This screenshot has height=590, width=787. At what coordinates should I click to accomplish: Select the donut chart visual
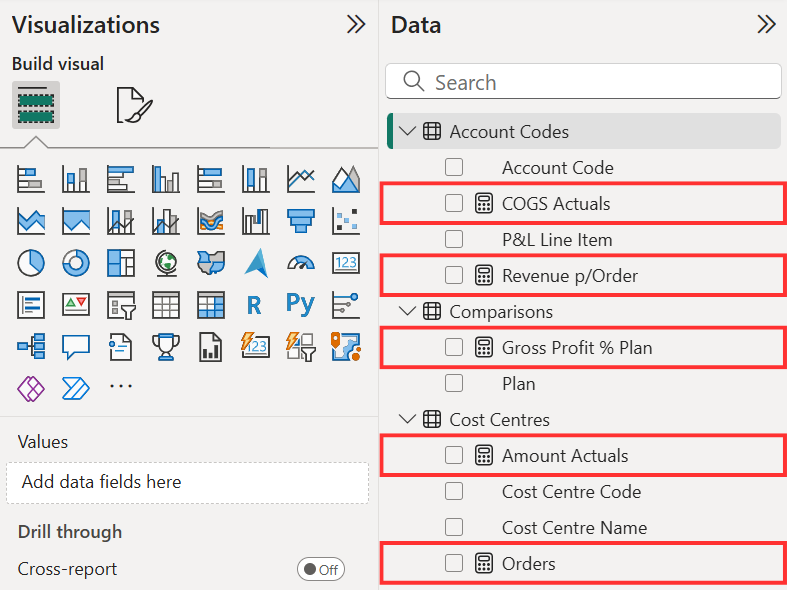(x=76, y=263)
